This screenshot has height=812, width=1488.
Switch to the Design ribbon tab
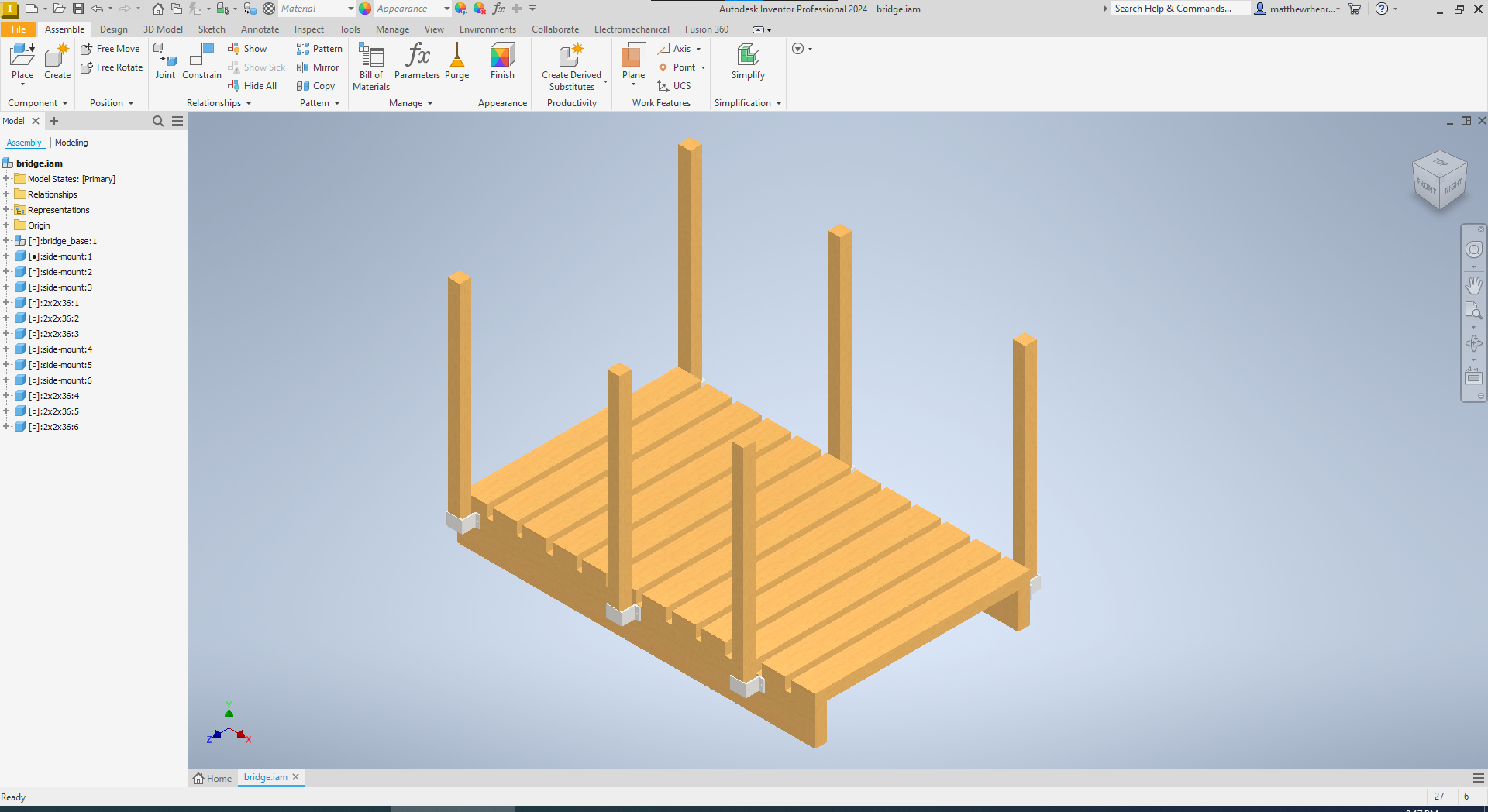point(114,29)
